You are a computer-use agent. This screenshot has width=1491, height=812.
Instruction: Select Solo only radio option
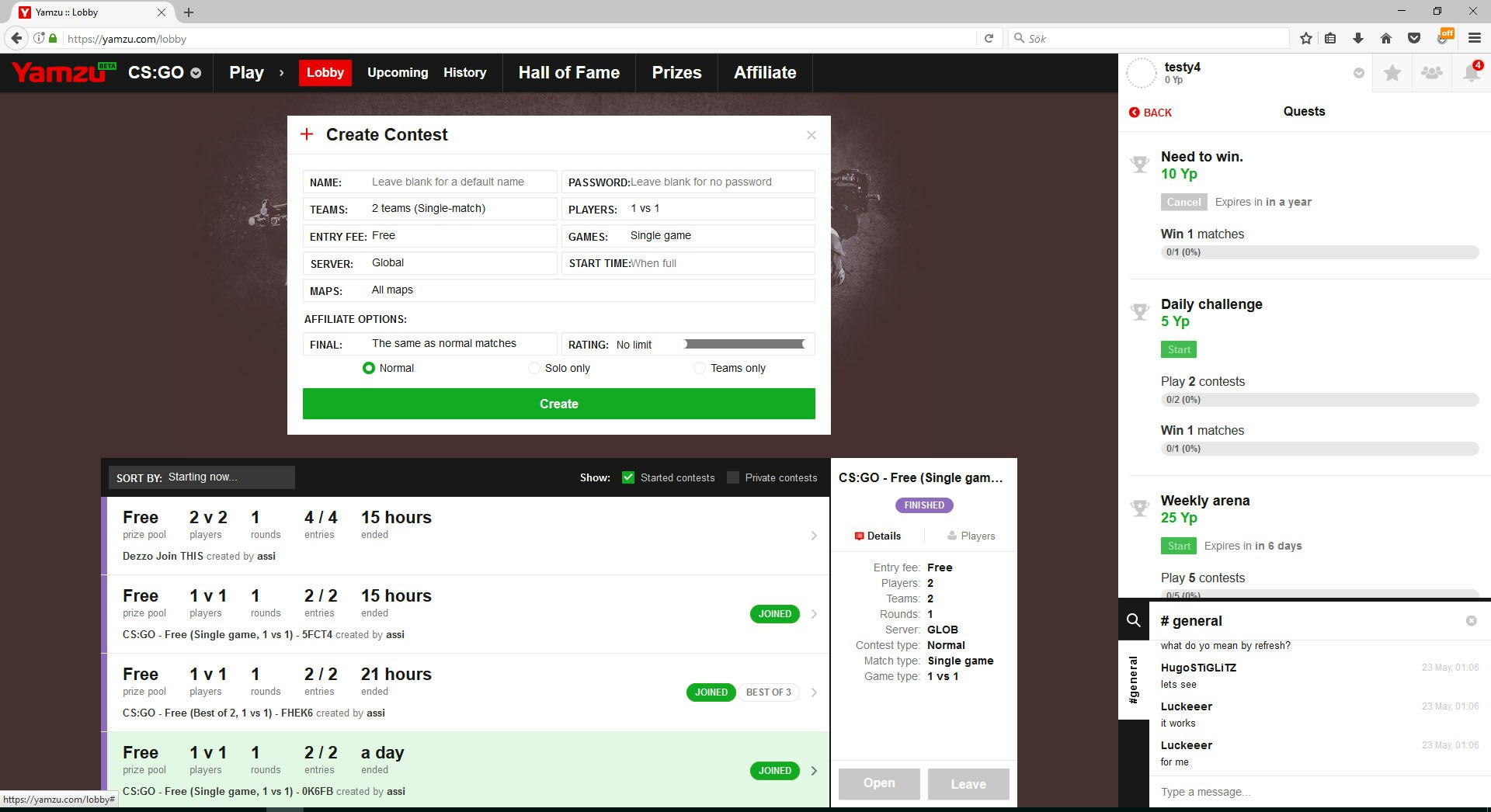(x=534, y=368)
